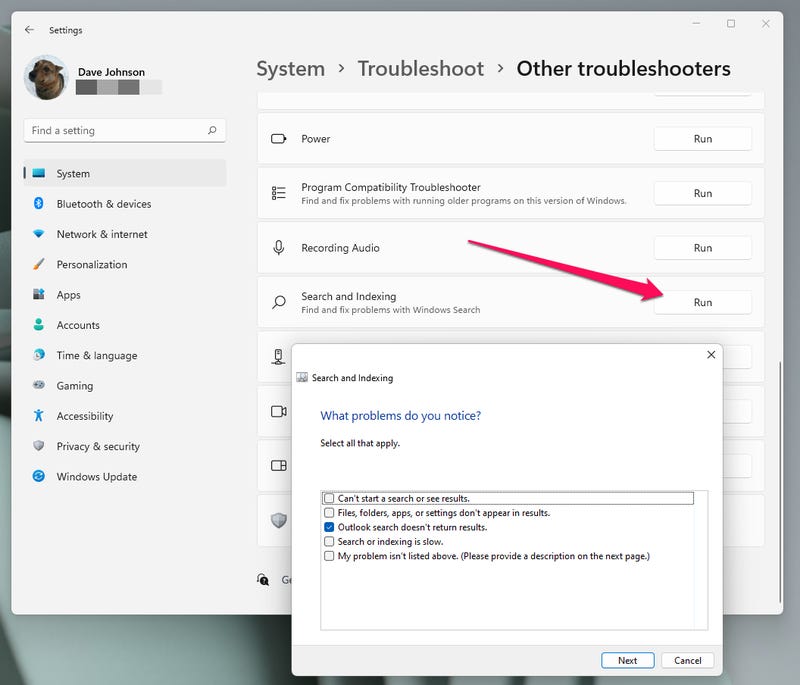
Task: Click the back arrow in Settings
Action: pos(29,30)
